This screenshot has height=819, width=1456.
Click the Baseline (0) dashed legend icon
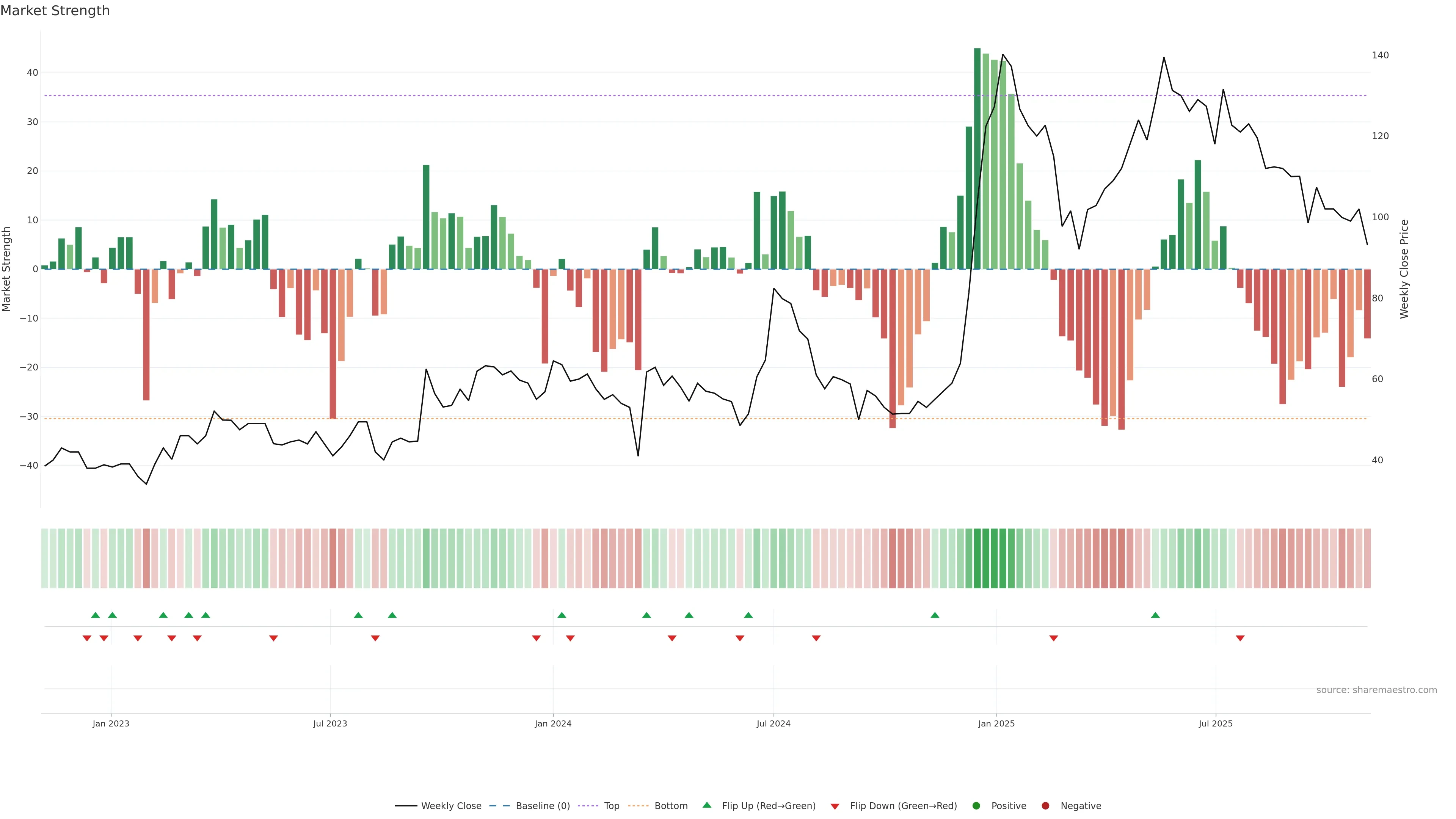pos(499,806)
